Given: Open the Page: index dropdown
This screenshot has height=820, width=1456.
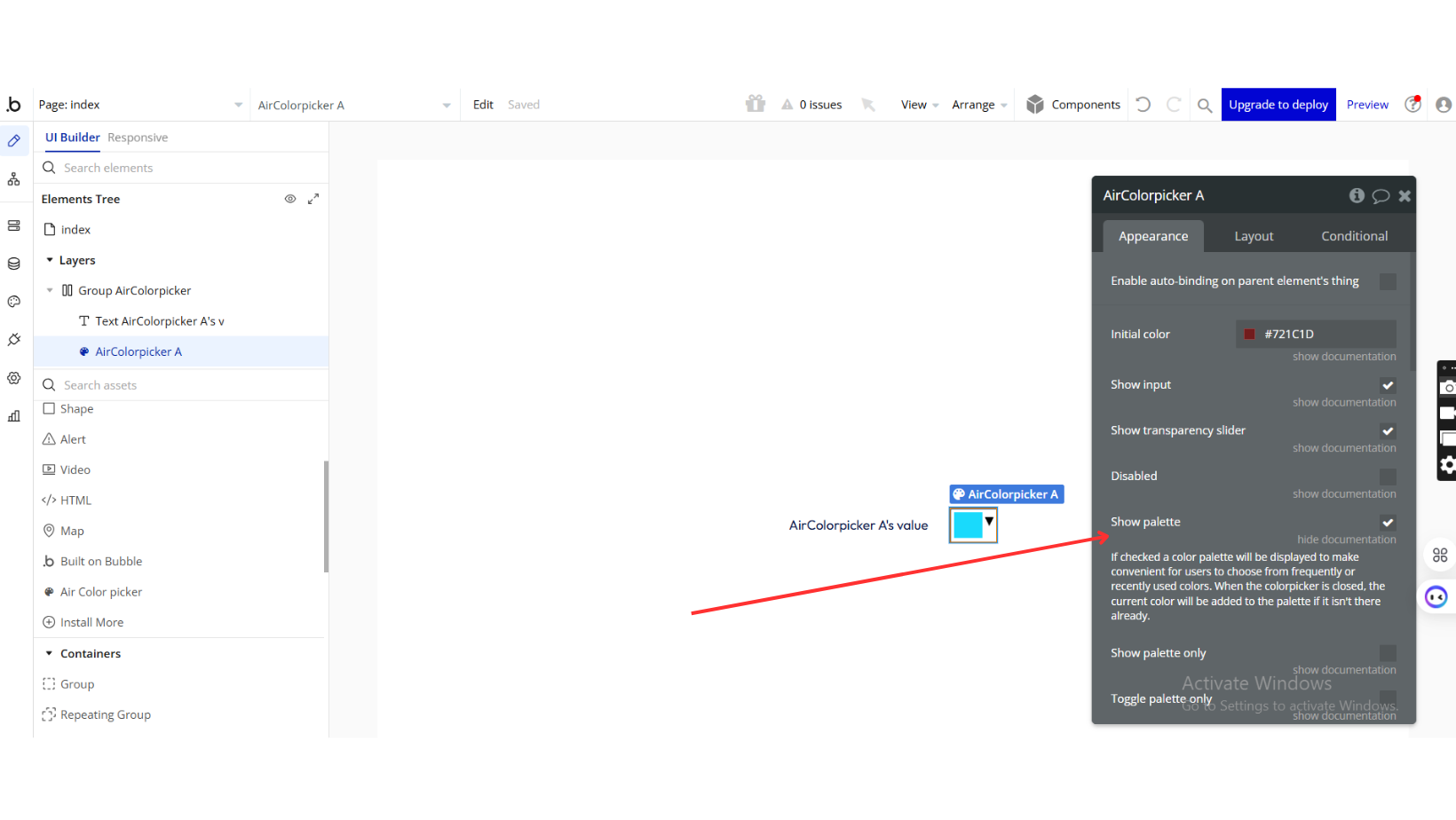Looking at the screenshot, I should (140, 105).
